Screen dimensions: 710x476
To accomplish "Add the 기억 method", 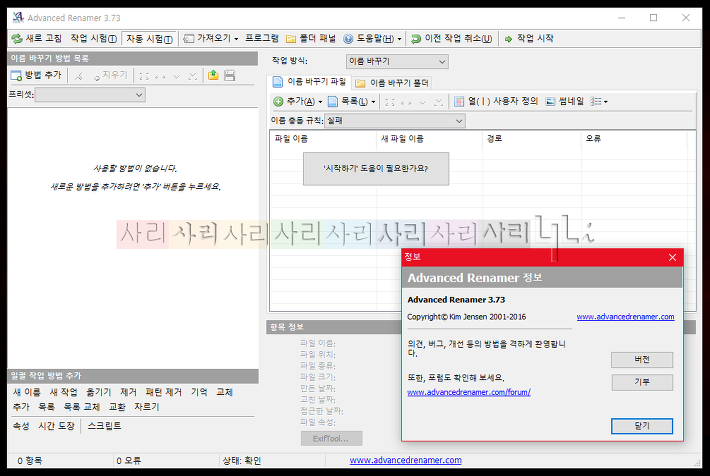I will pos(199,392).
